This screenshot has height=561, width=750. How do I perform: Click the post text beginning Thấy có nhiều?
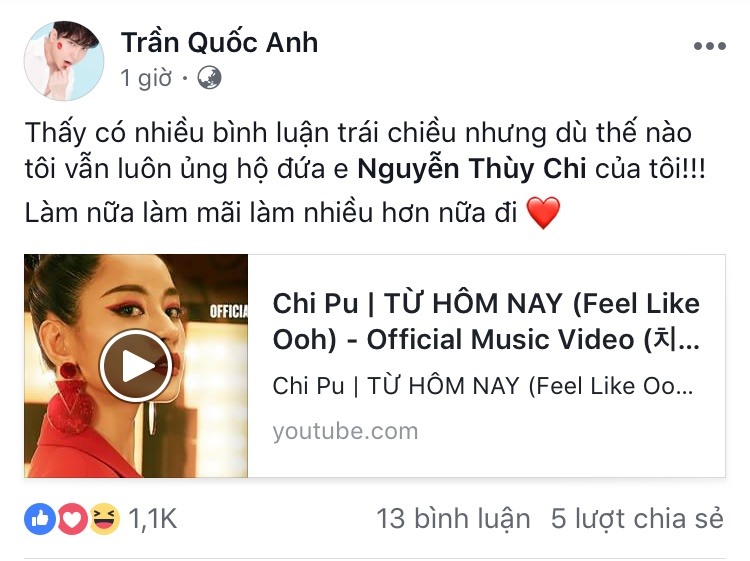coord(365,173)
